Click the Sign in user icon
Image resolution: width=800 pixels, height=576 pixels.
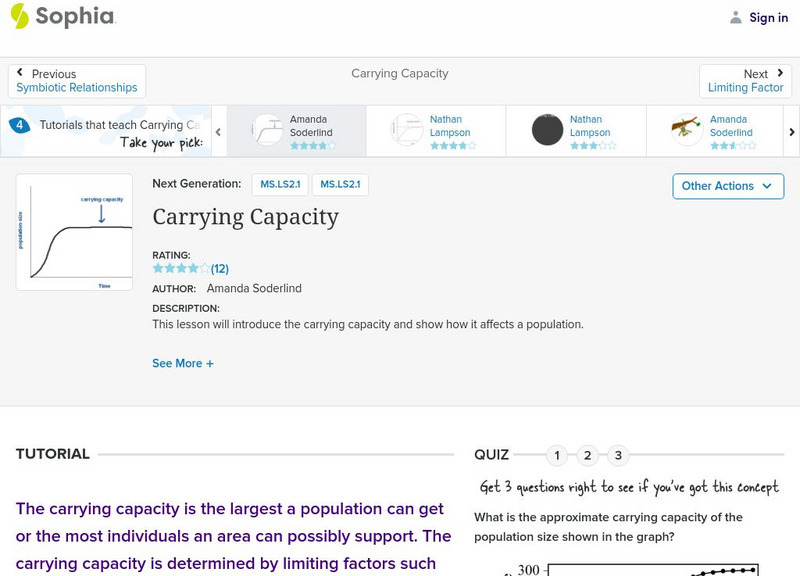click(x=736, y=17)
